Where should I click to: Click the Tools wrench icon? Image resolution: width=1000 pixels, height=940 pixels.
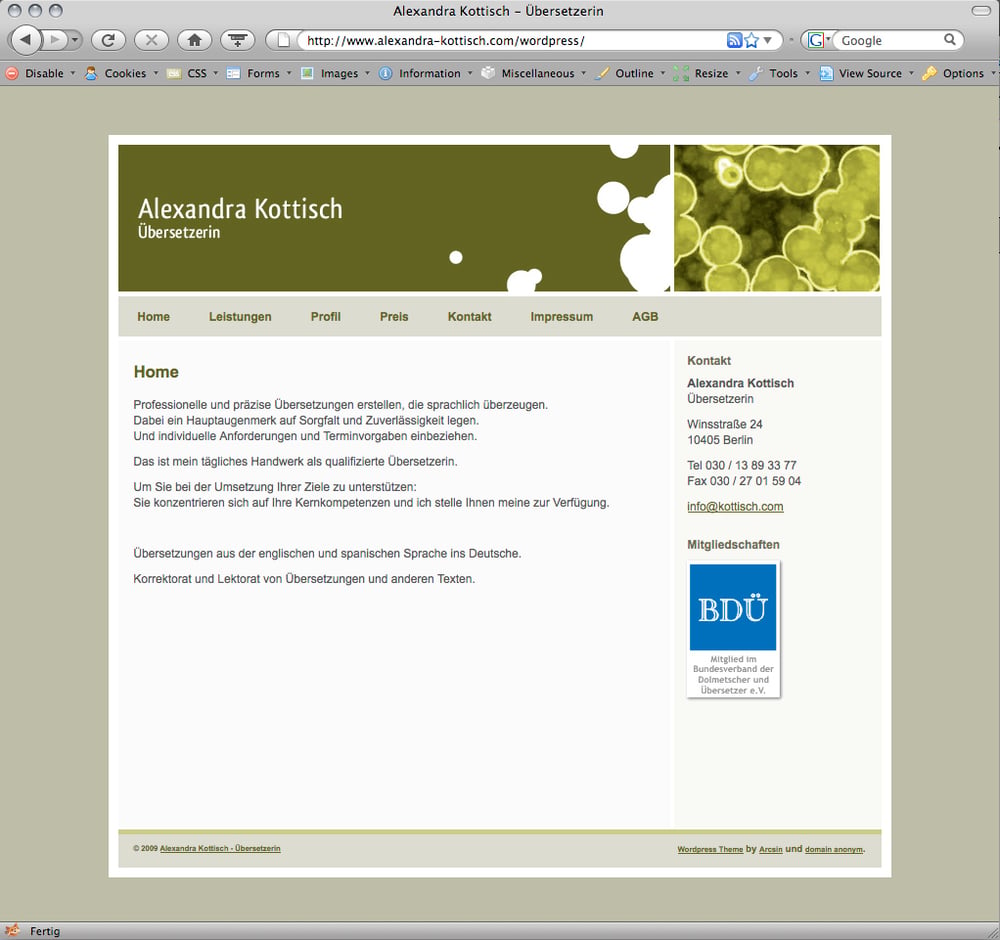click(x=756, y=73)
